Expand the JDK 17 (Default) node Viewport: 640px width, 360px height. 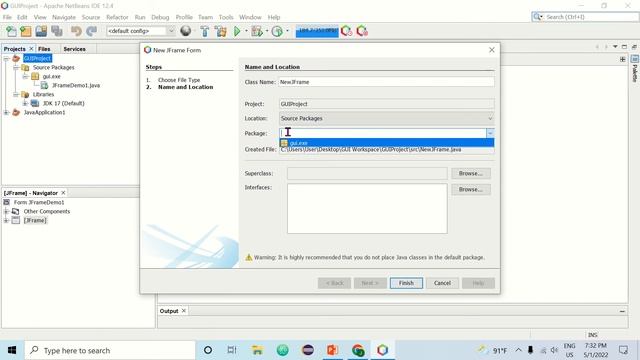(25, 104)
